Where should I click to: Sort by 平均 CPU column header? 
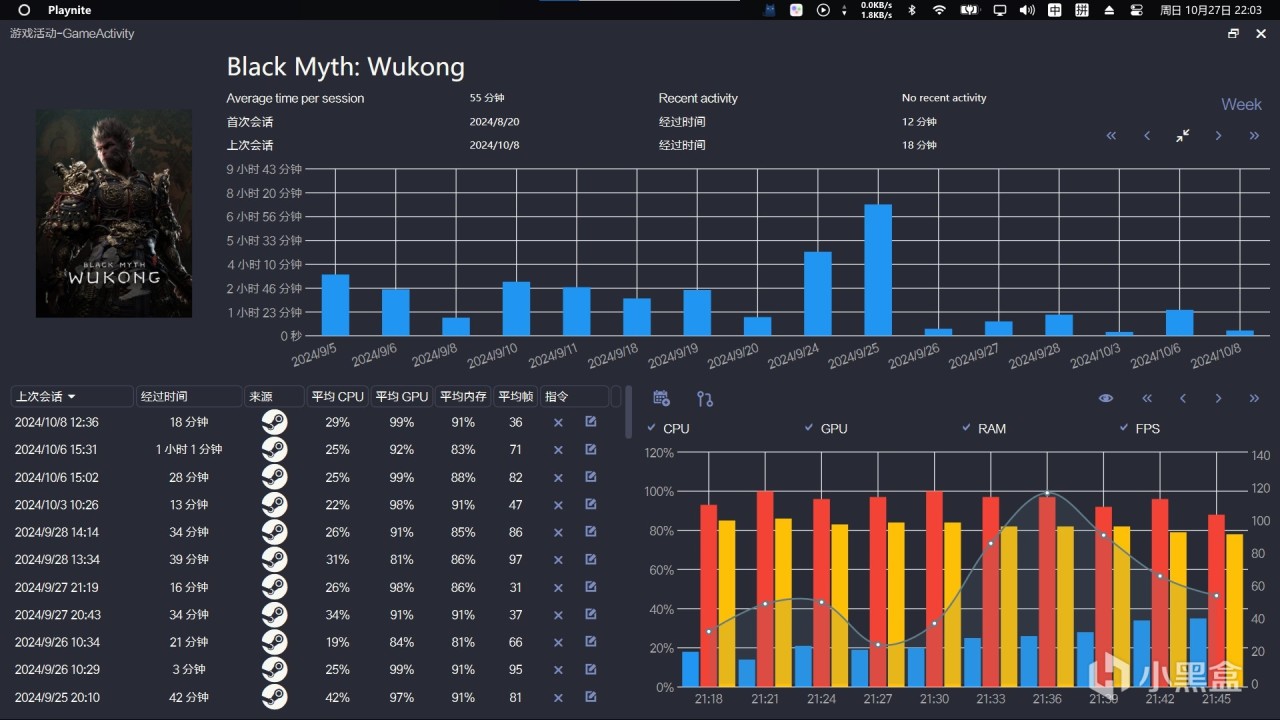pyautogui.click(x=338, y=397)
